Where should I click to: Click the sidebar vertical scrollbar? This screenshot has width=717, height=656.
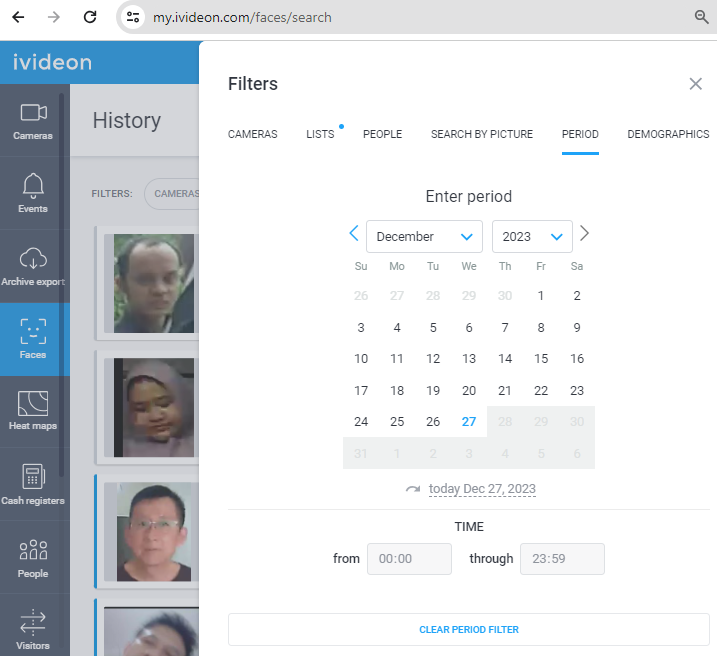(61, 286)
